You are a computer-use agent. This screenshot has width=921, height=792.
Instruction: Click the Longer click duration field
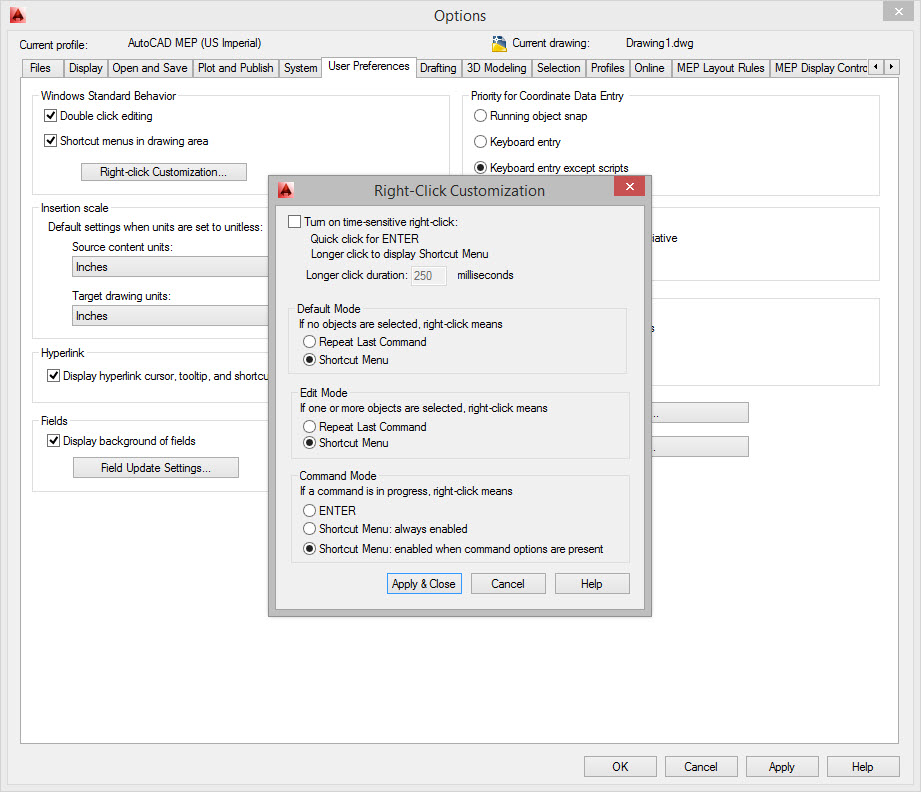(428, 276)
